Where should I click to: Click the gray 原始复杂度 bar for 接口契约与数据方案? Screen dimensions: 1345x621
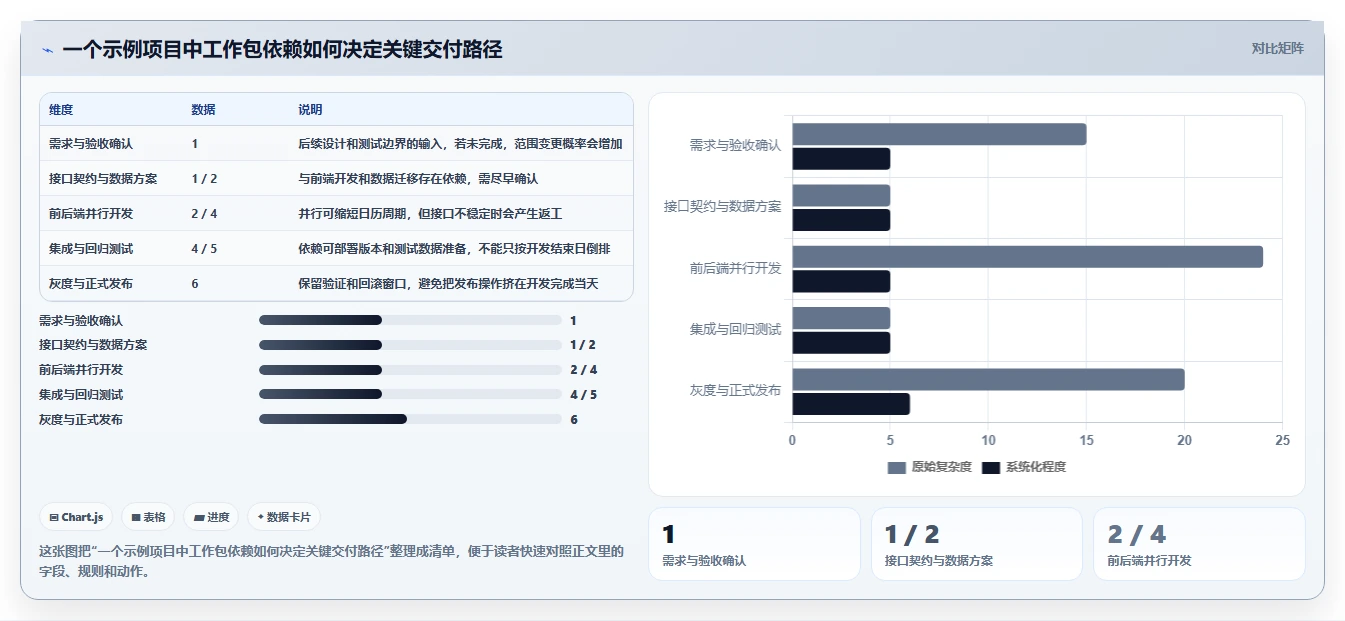pos(841,195)
